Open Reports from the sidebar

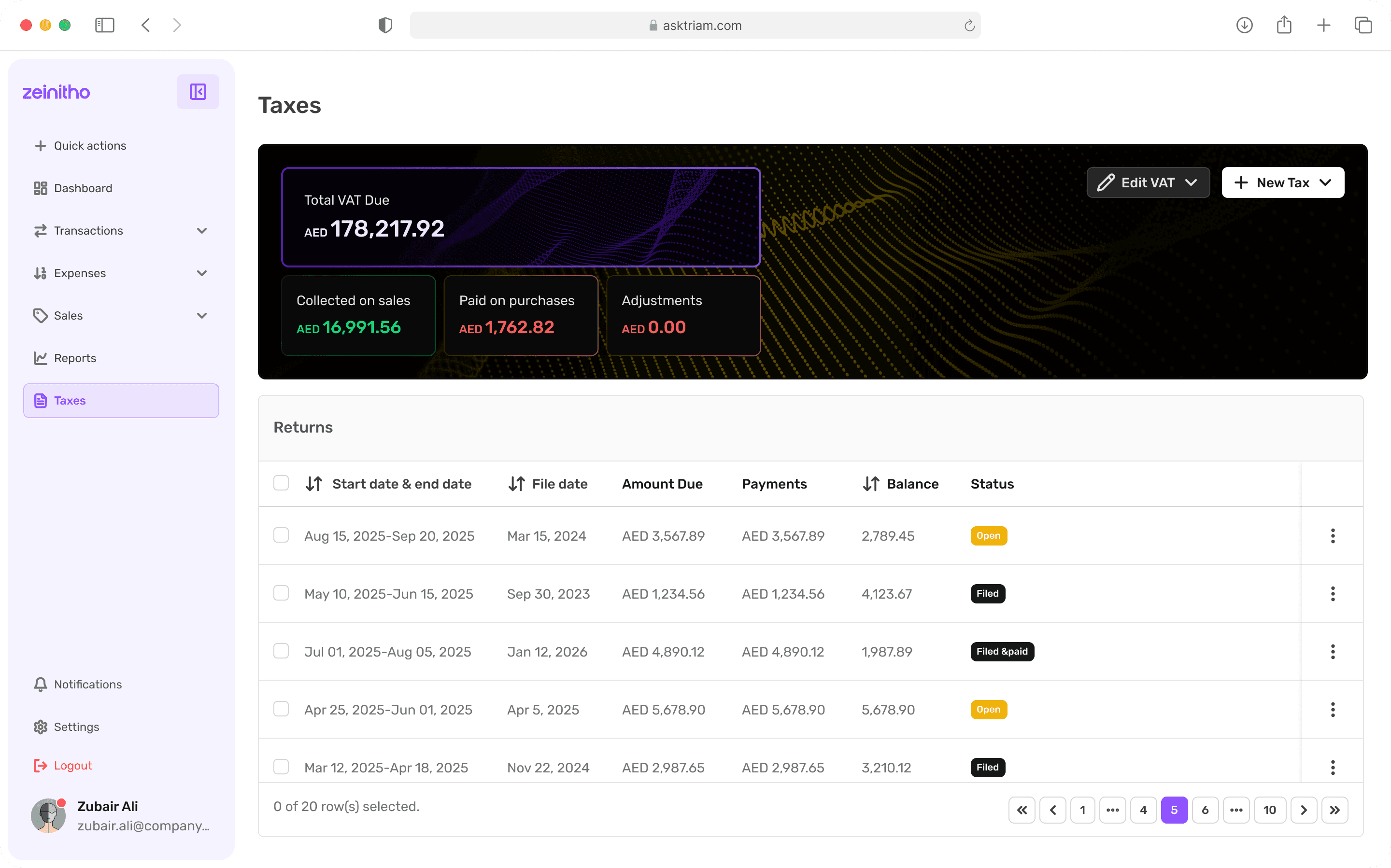click(75, 358)
